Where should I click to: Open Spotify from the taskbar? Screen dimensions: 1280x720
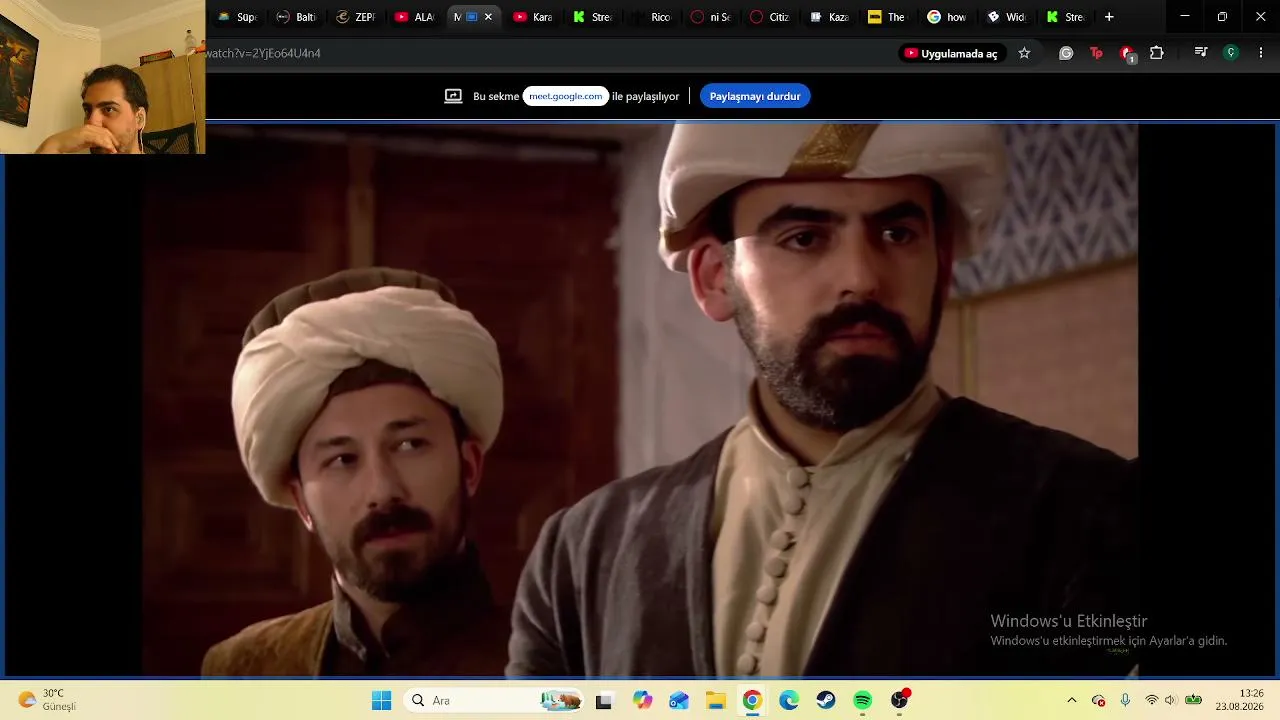coord(863,701)
